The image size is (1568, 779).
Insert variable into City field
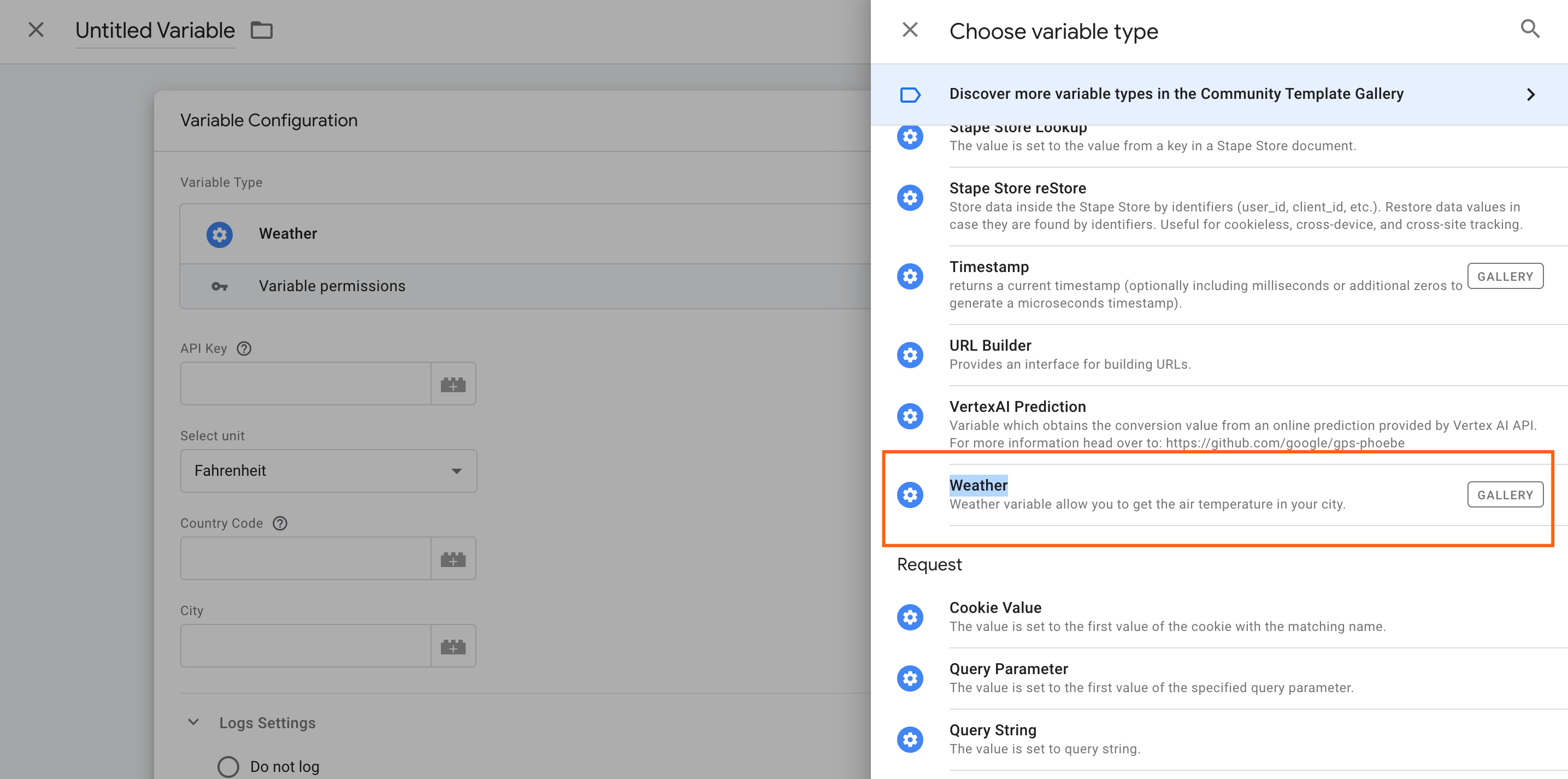[x=453, y=646]
